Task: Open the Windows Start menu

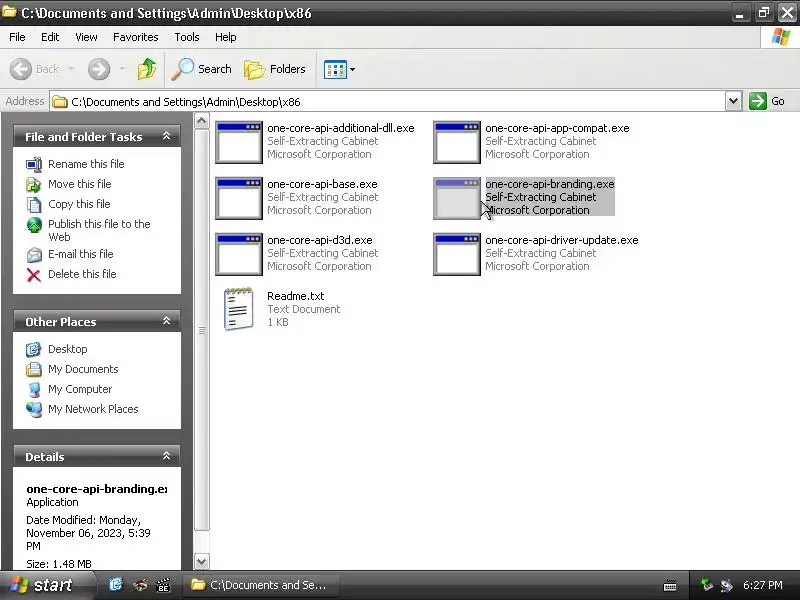Action: 47,585
